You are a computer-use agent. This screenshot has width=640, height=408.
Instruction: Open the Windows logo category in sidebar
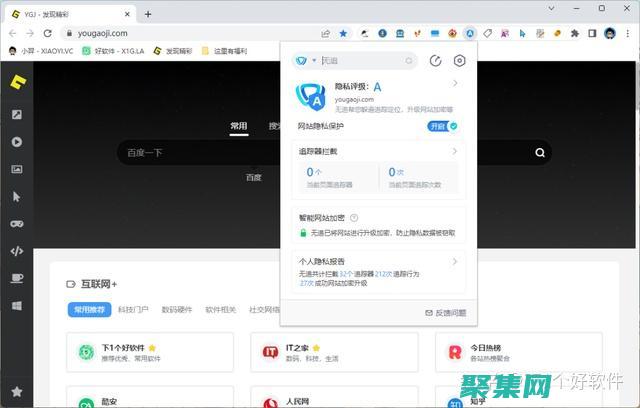point(17,306)
